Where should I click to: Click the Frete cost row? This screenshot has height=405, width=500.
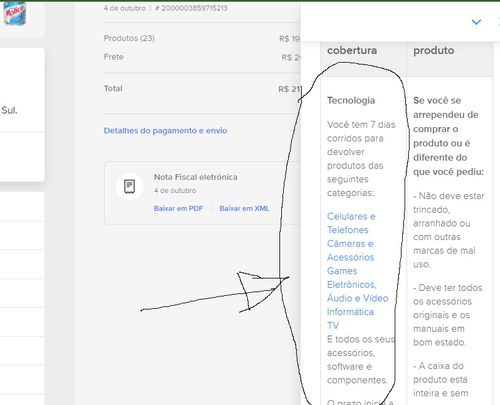202,57
